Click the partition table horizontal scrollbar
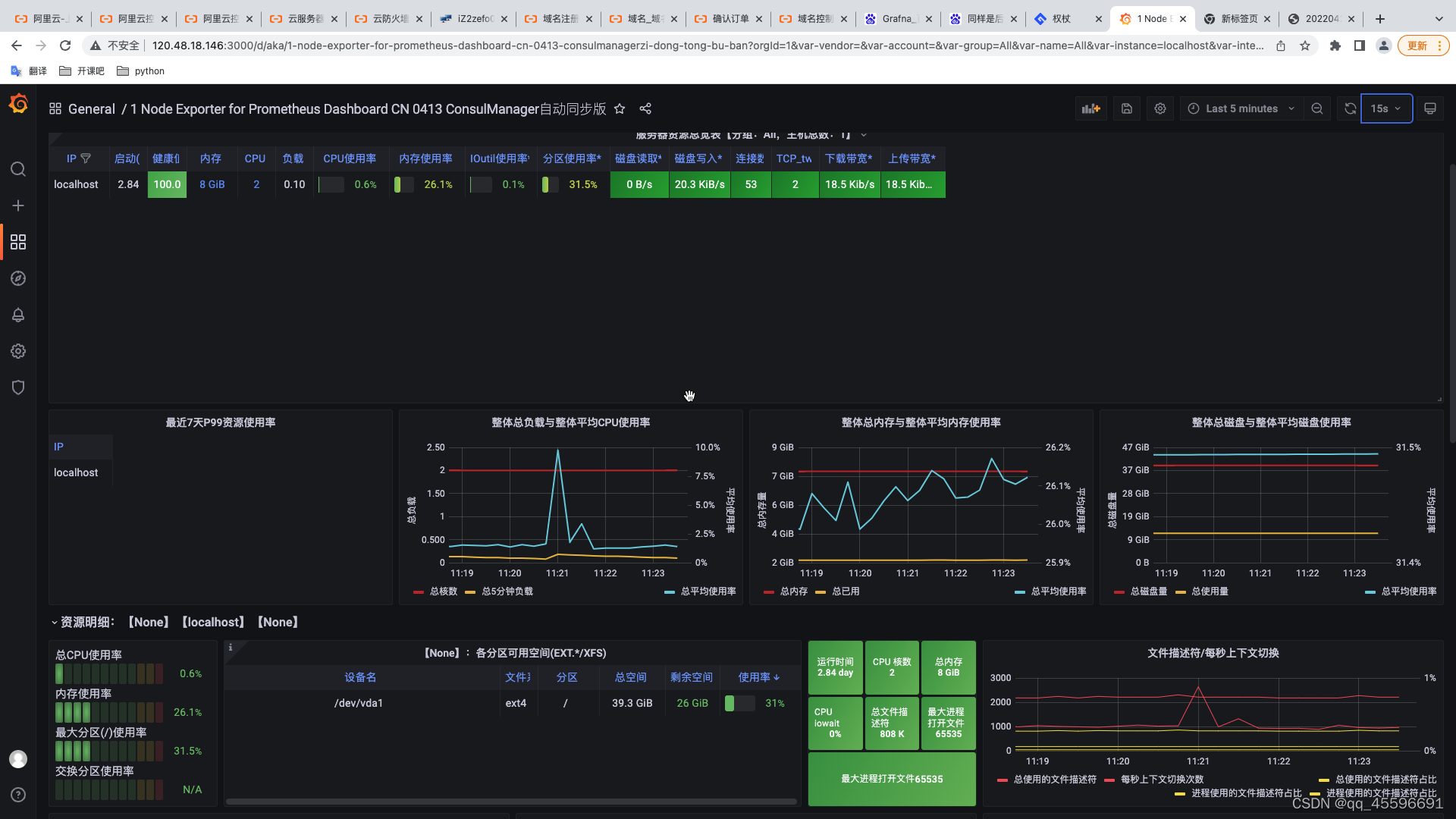1456x819 pixels. click(x=511, y=802)
